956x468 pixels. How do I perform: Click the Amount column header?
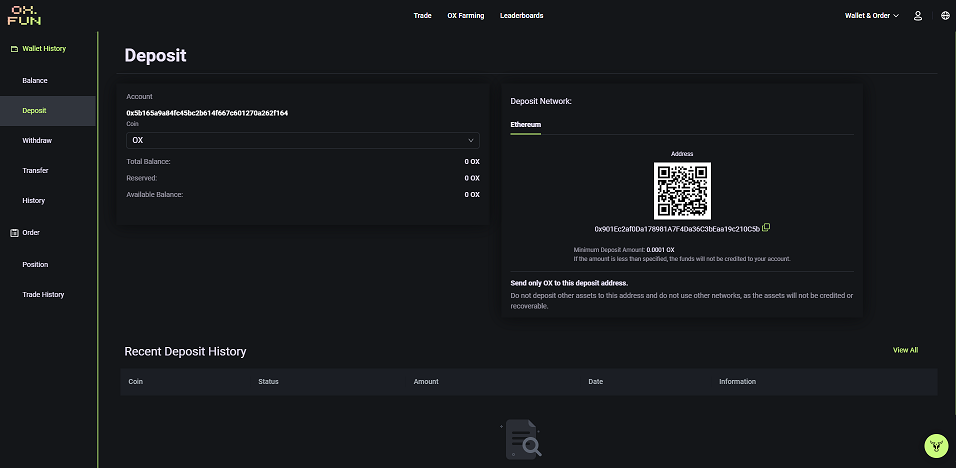(x=426, y=381)
